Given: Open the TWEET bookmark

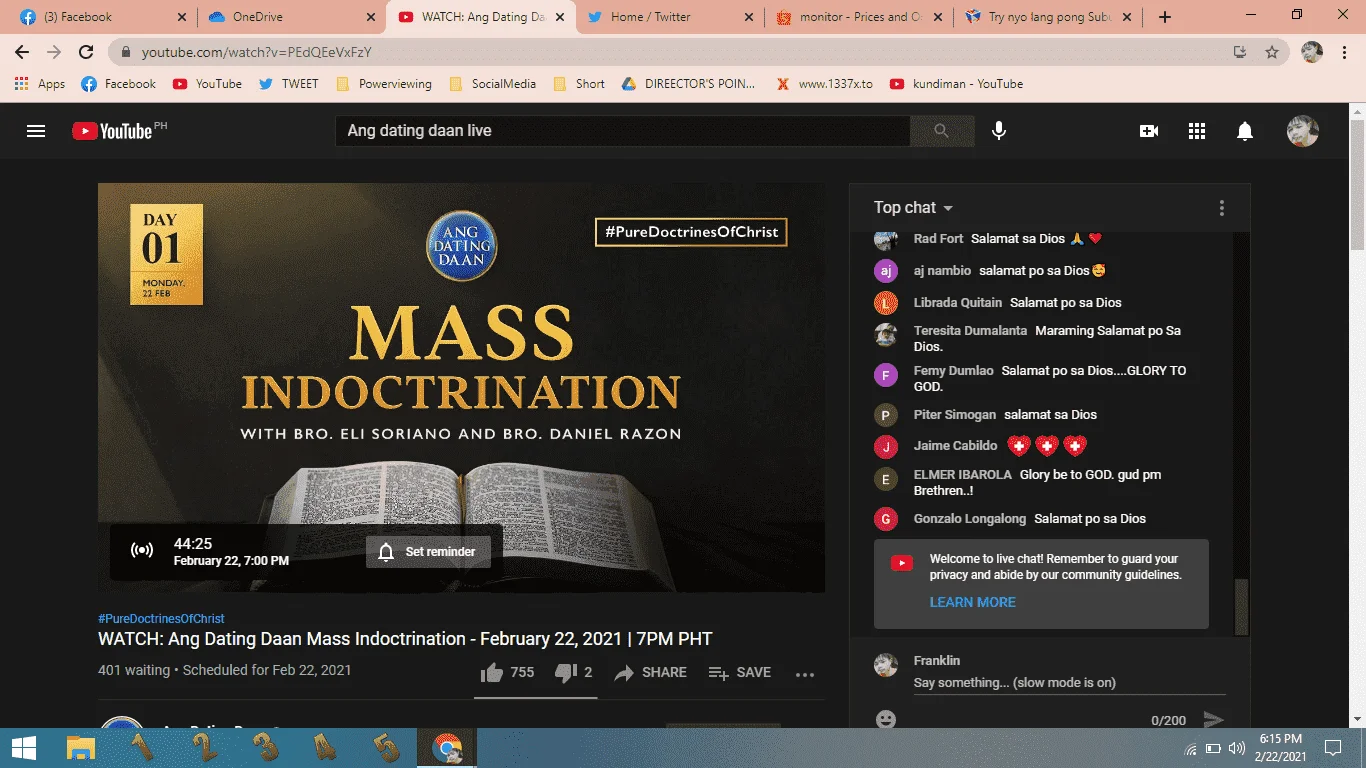Looking at the screenshot, I should click(288, 84).
